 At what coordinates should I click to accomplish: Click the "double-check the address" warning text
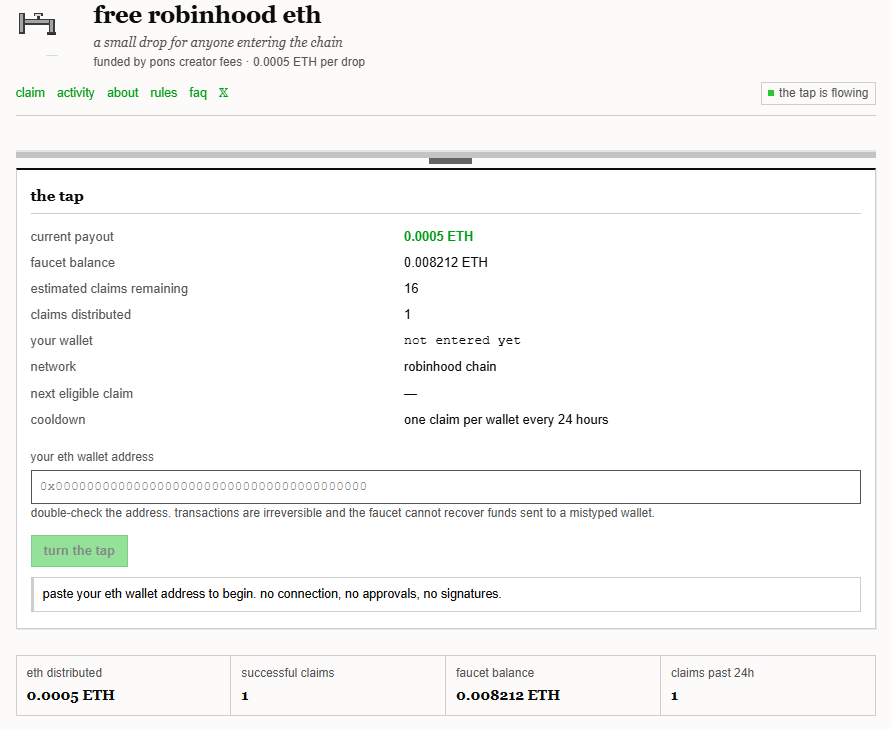click(342, 513)
